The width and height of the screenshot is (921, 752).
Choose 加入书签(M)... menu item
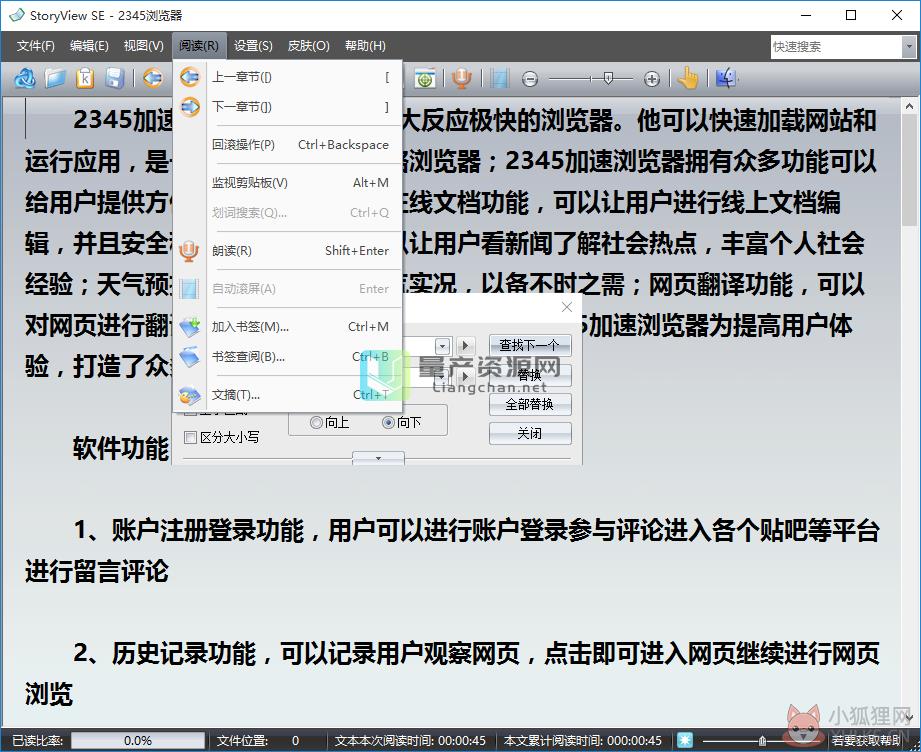click(288, 327)
